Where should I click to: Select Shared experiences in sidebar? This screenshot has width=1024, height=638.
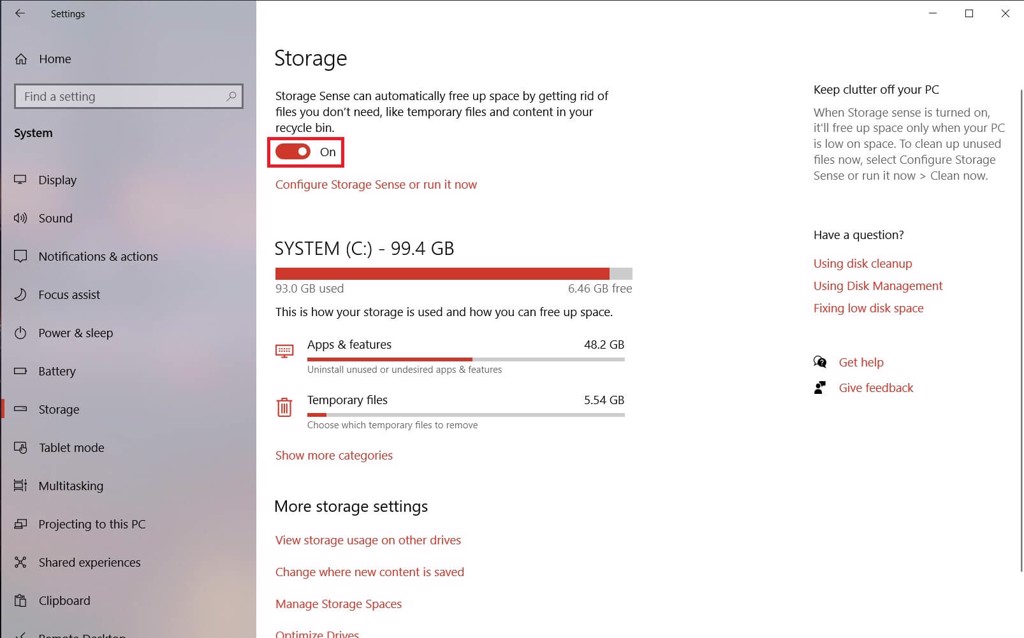(89, 562)
